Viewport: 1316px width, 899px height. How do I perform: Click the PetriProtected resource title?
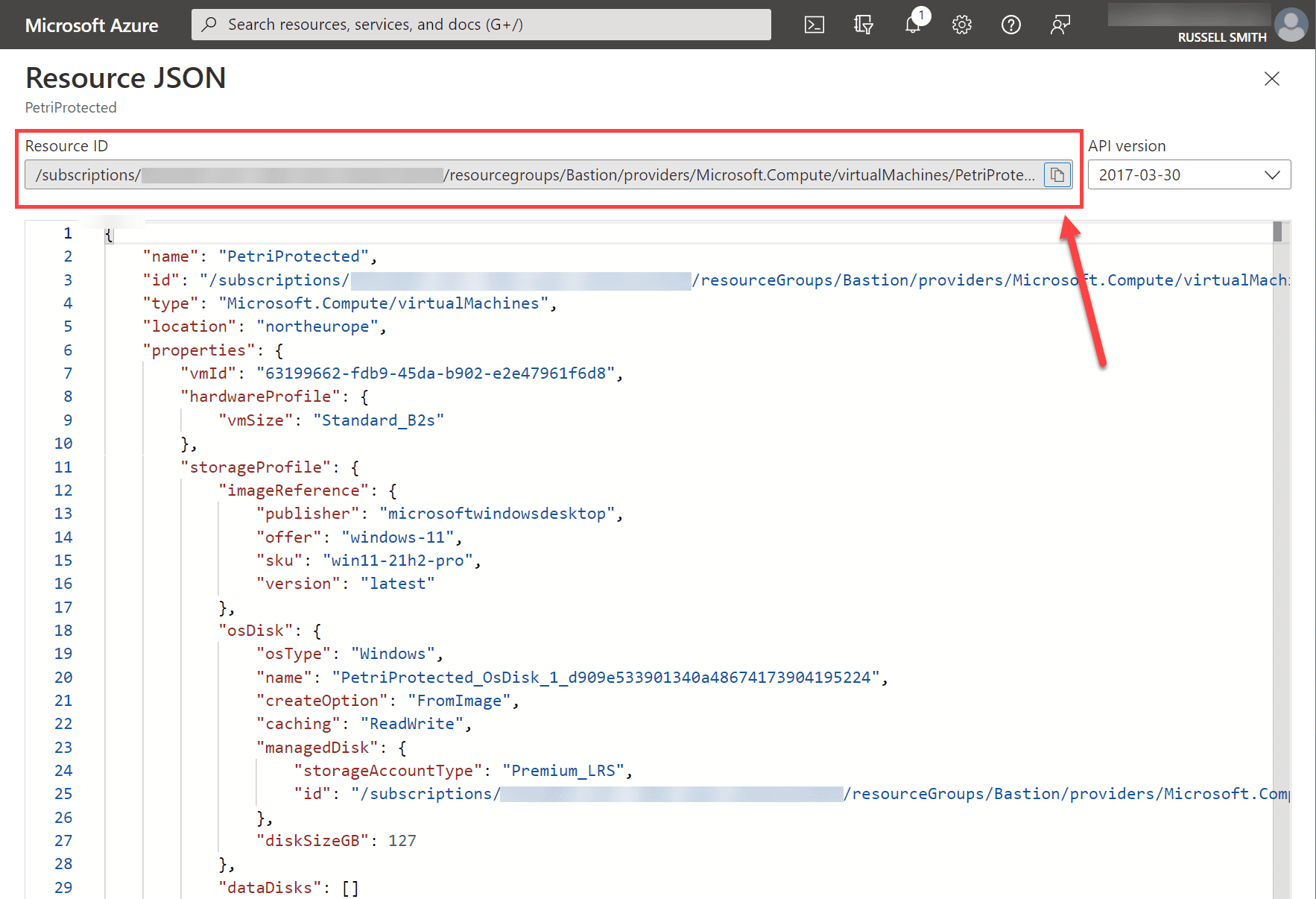tap(71, 107)
